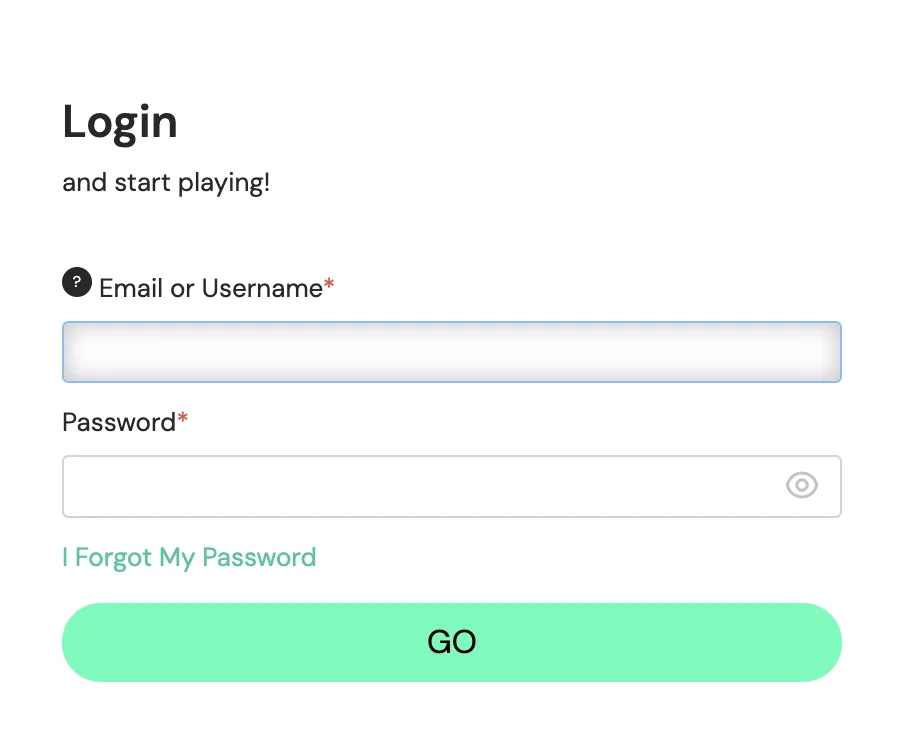Place cursor in the highlighted username box
This screenshot has height=750, width=908.
click(x=452, y=352)
